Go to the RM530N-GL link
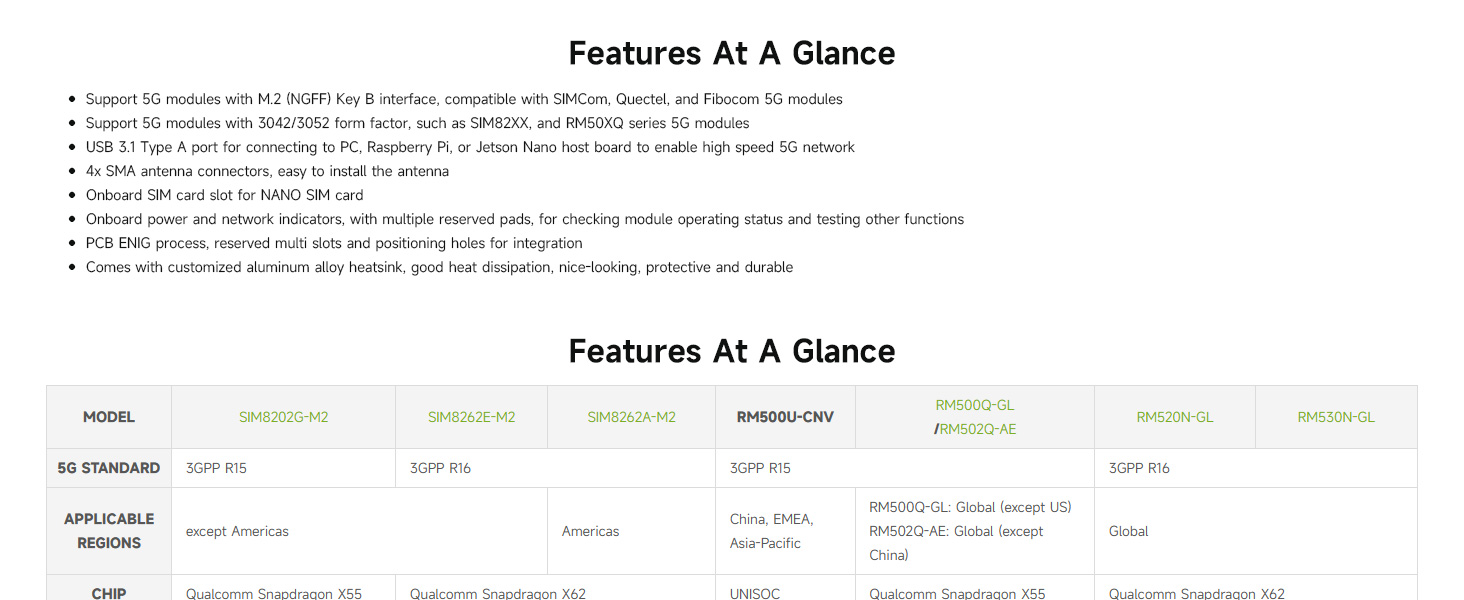This screenshot has height=600, width=1464. pos(1335,417)
